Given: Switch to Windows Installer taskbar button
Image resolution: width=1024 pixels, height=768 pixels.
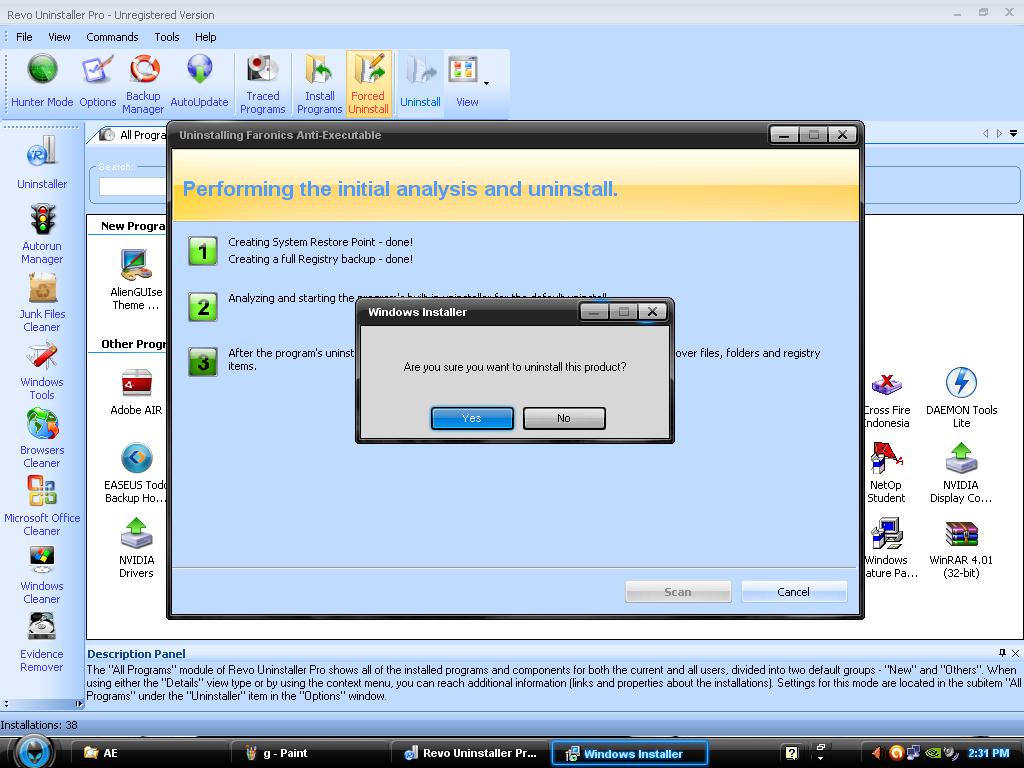Looking at the screenshot, I should click(x=630, y=754).
